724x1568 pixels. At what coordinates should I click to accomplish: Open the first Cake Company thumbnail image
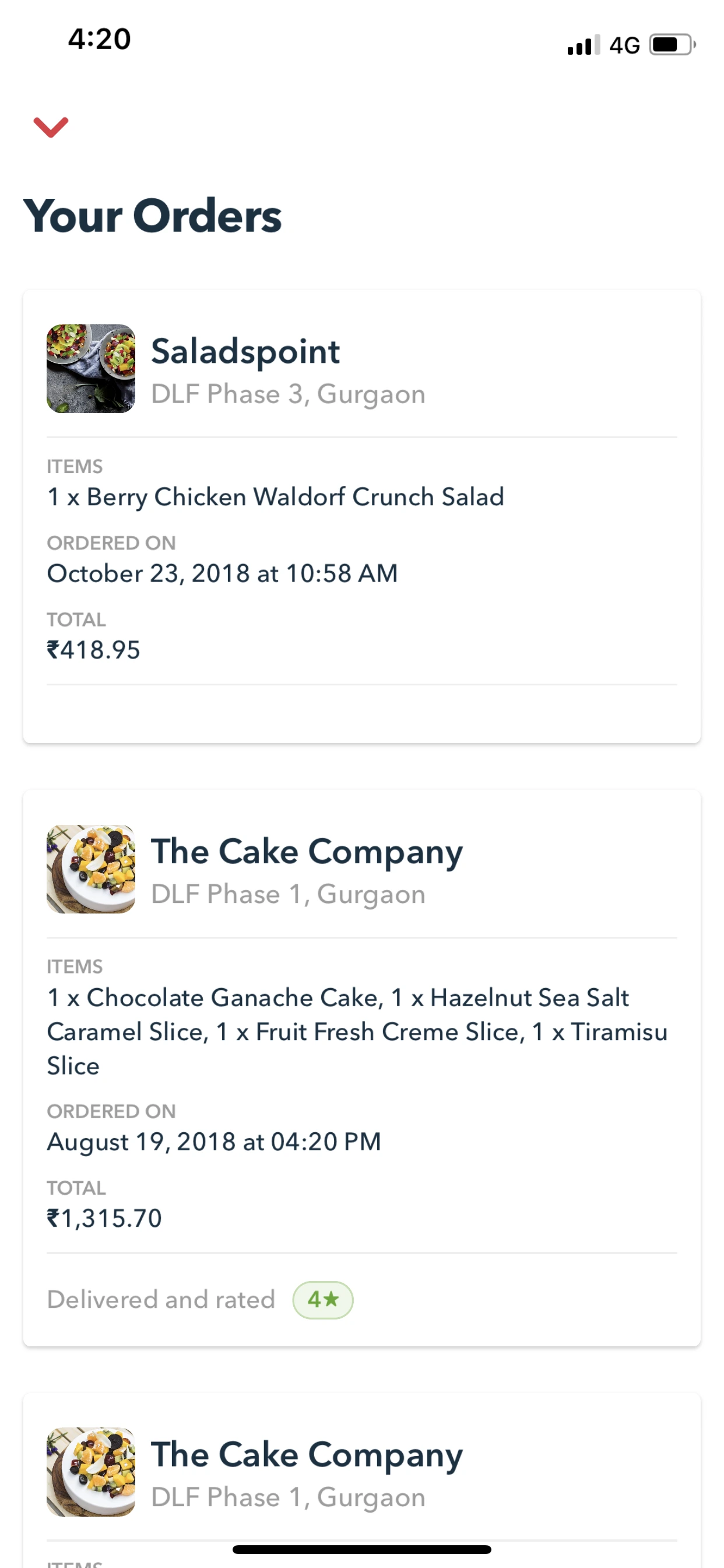point(91,869)
